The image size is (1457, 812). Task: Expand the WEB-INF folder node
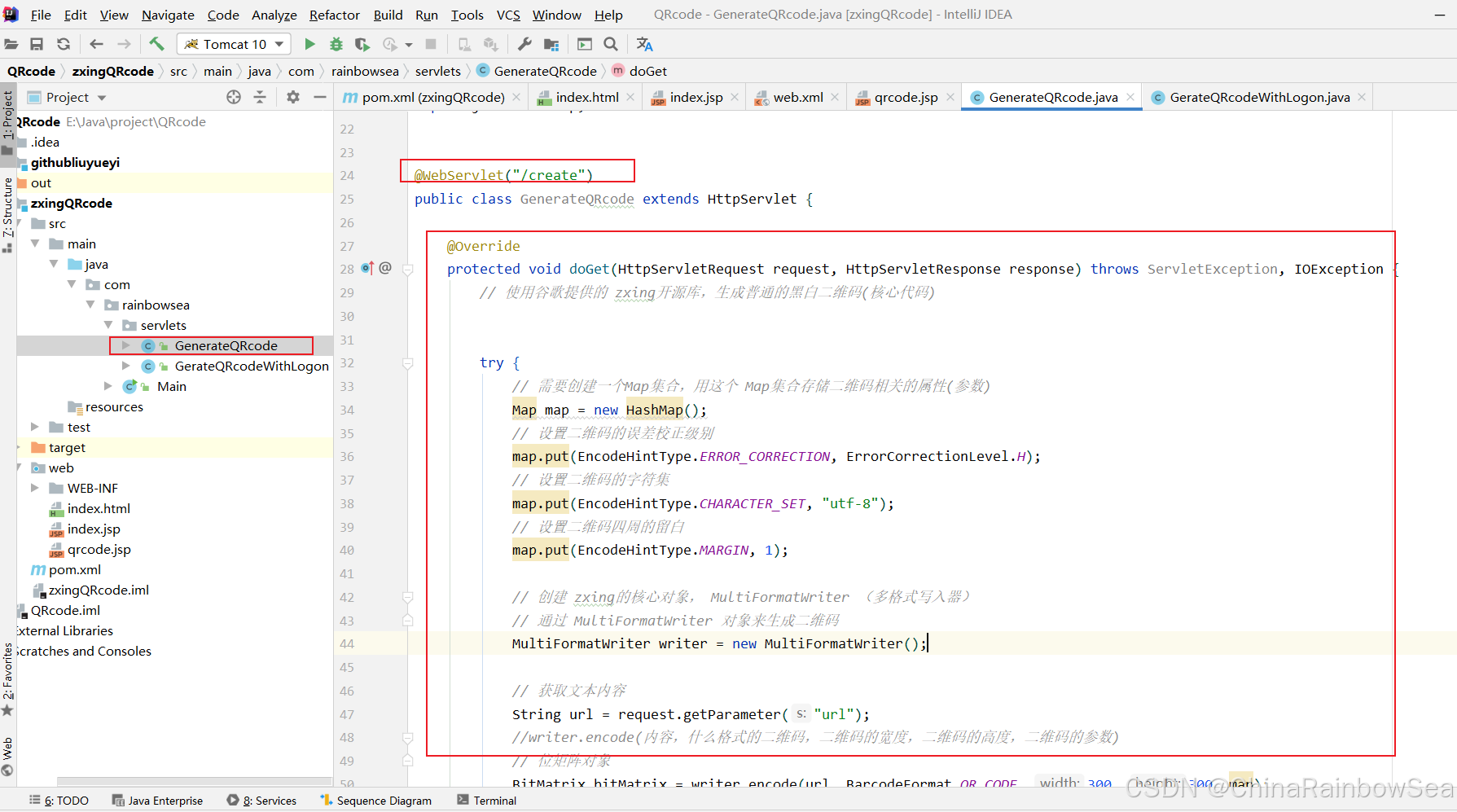click(x=35, y=488)
